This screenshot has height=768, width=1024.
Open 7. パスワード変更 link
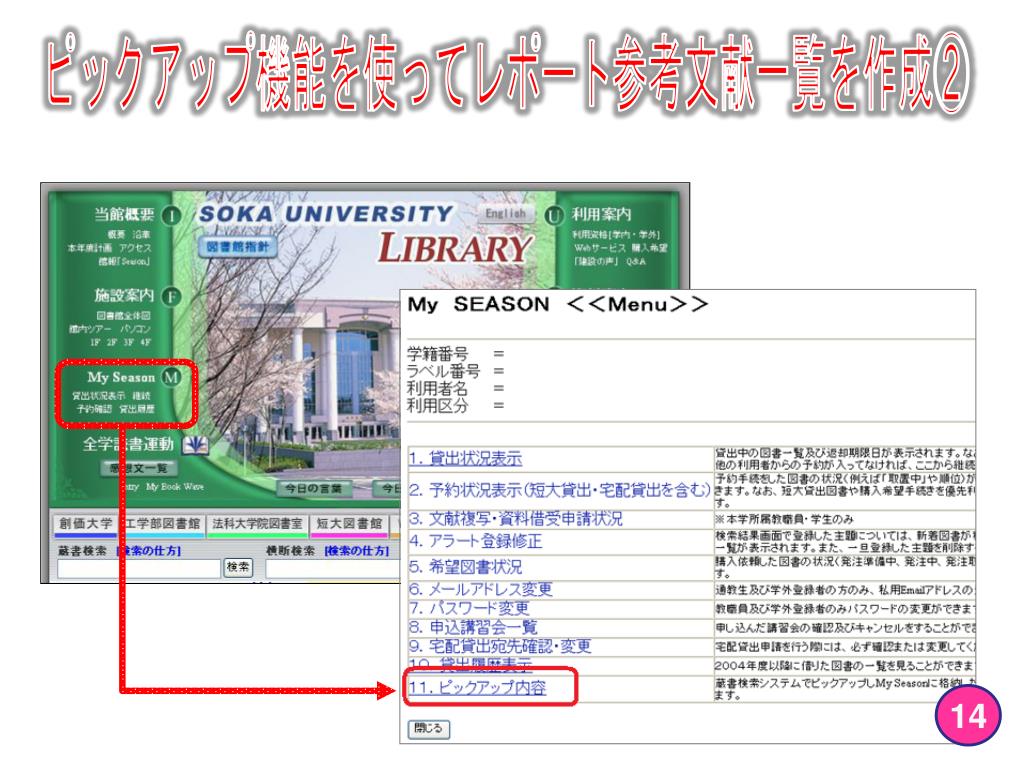coord(469,609)
